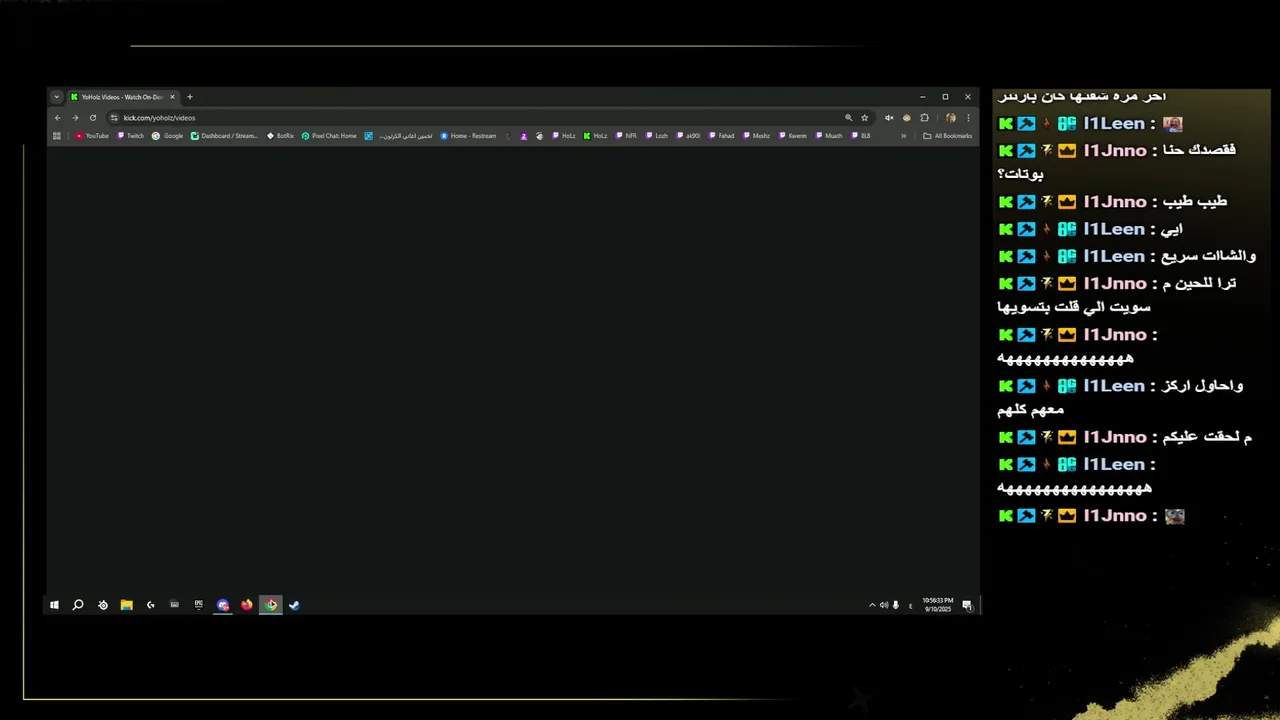Open the Apps grid icon in bookmarks bar
Viewport: 1280px width, 720px height.
click(x=57, y=136)
